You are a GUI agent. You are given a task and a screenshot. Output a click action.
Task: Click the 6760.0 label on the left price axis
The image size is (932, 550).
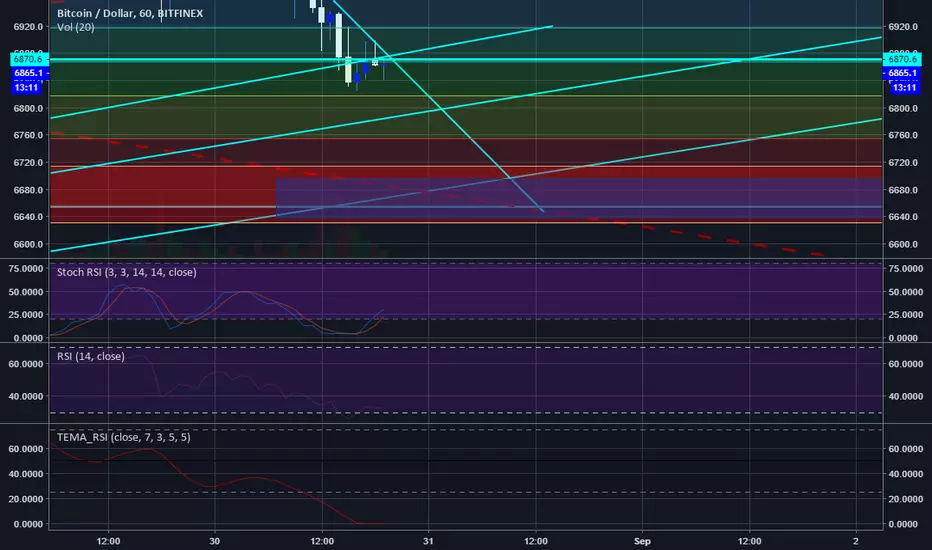coord(29,136)
